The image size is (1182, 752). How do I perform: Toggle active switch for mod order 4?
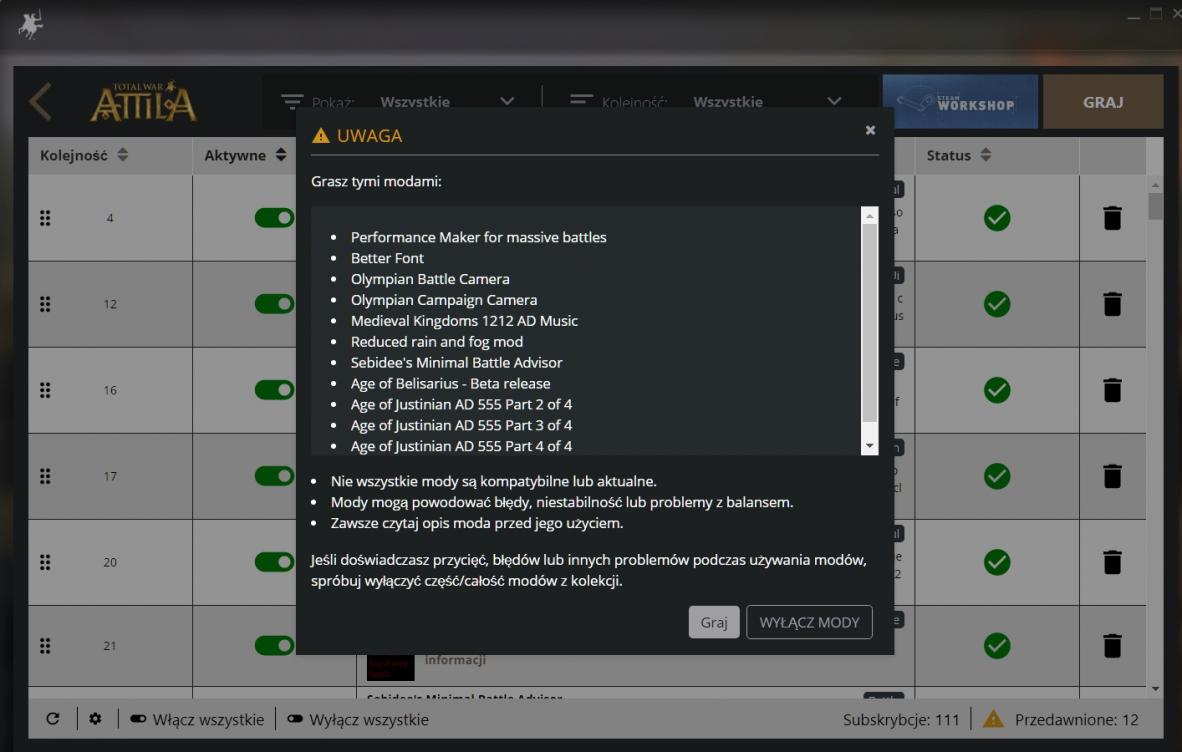pyautogui.click(x=274, y=218)
